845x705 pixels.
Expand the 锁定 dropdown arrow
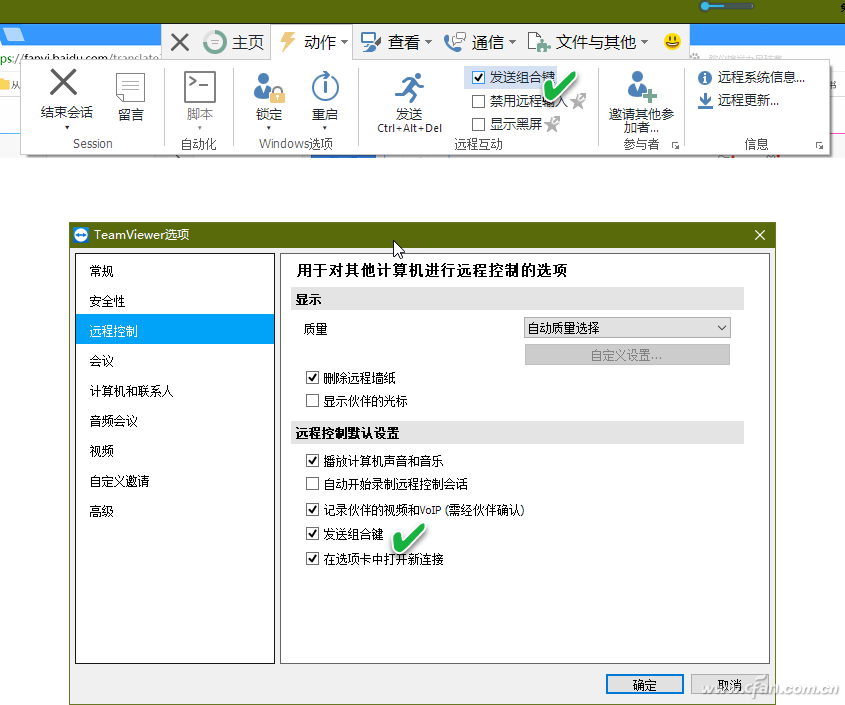click(x=268, y=128)
